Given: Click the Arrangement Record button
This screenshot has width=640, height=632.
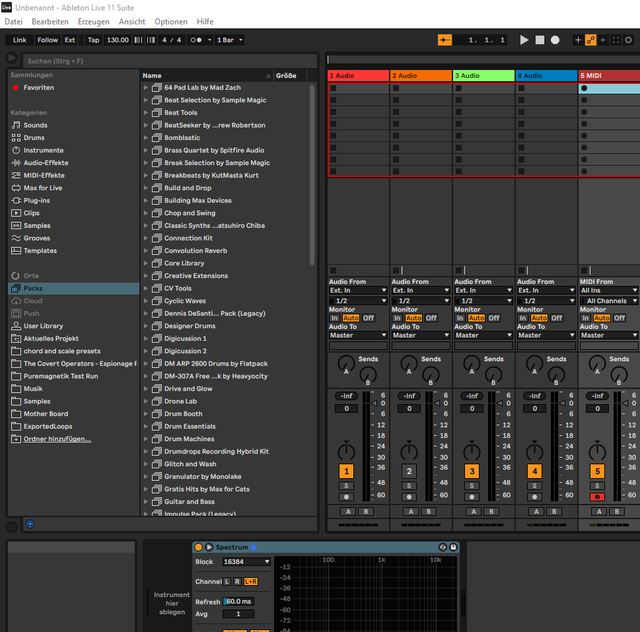Looking at the screenshot, I should (x=555, y=40).
